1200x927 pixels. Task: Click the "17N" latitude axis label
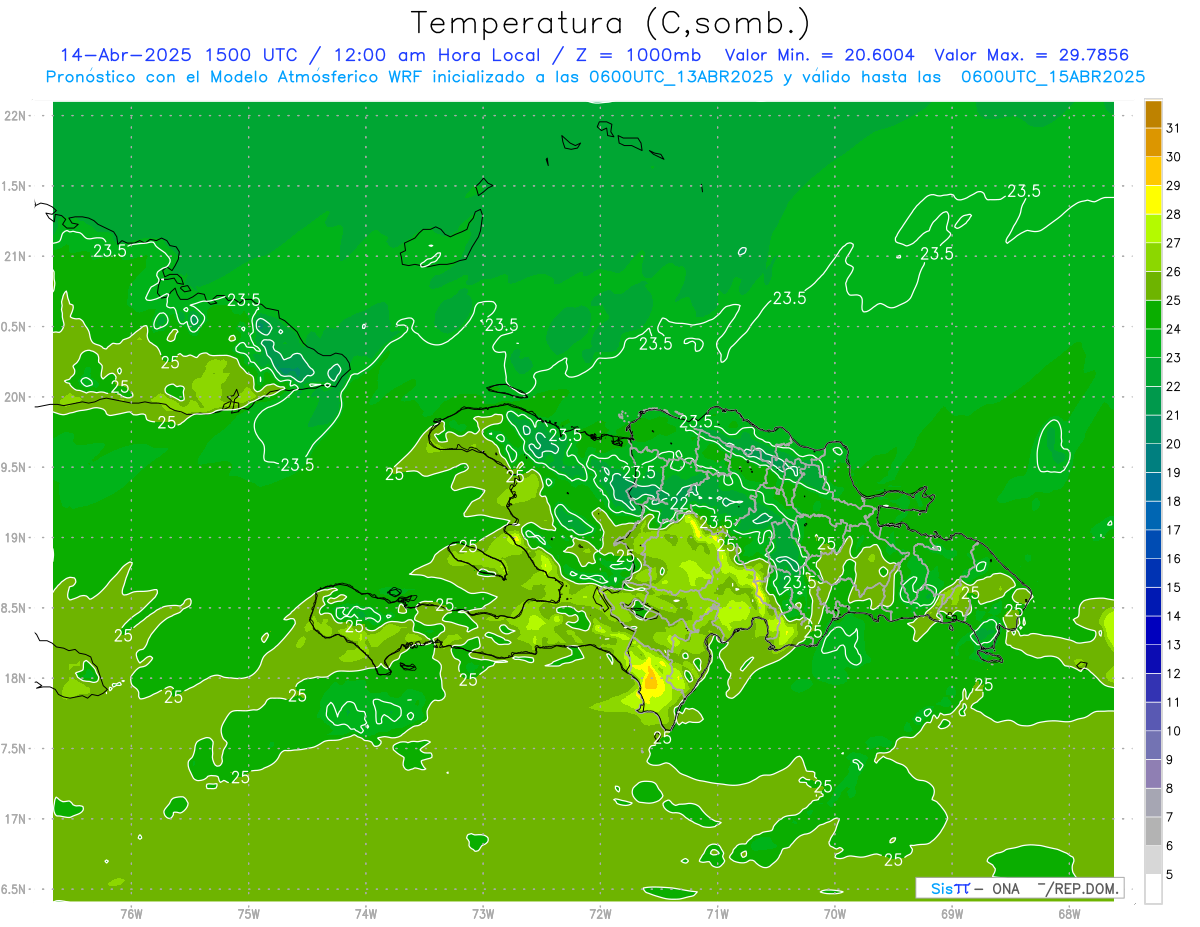click(x=15, y=820)
